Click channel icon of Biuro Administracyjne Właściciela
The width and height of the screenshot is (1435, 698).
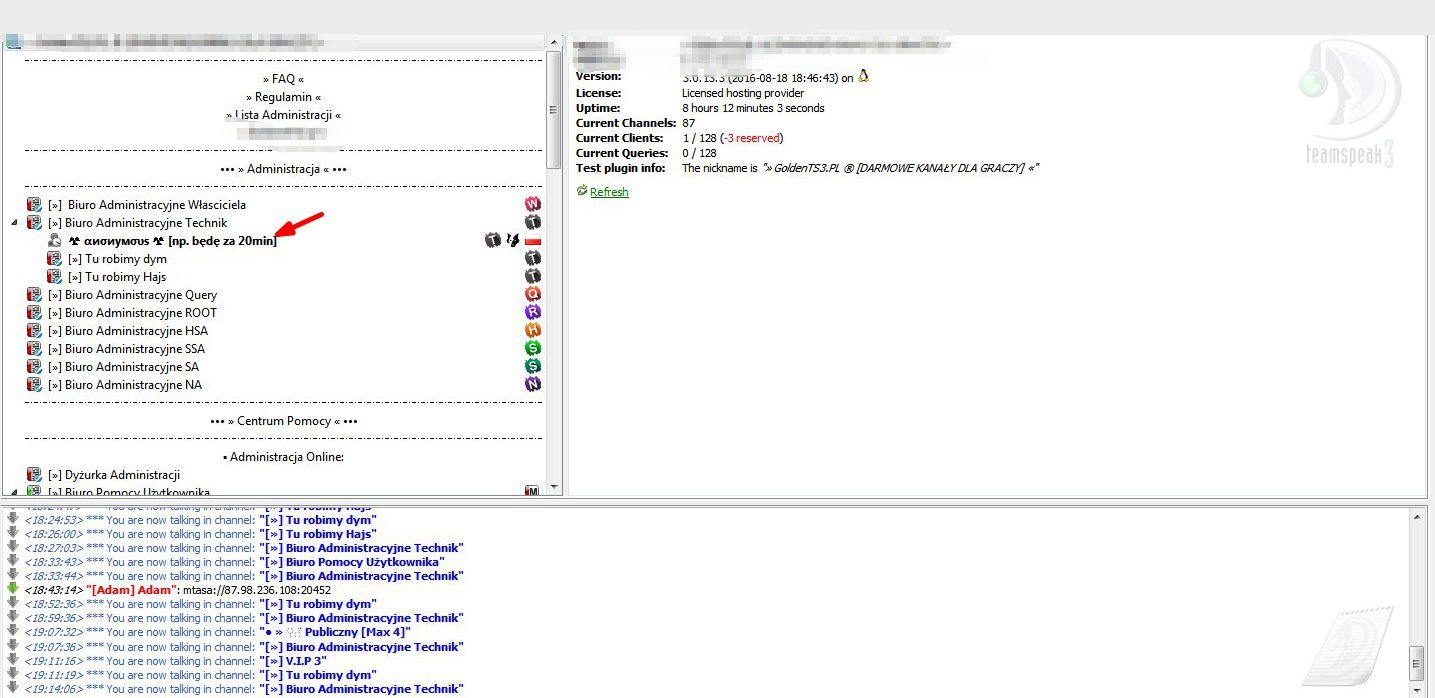pos(35,205)
